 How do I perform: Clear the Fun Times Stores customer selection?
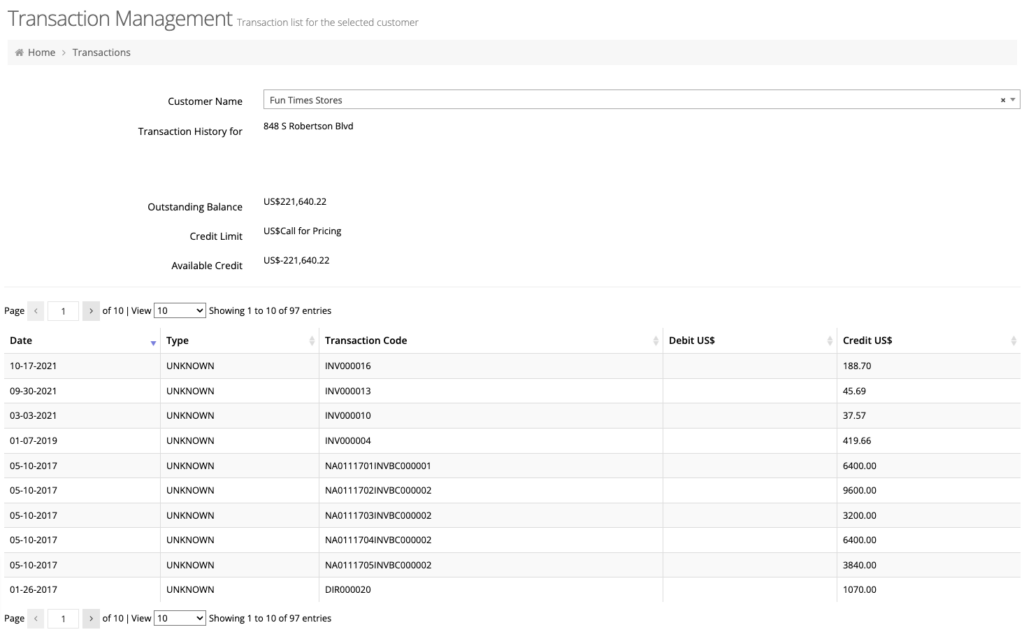[x=1003, y=100]
